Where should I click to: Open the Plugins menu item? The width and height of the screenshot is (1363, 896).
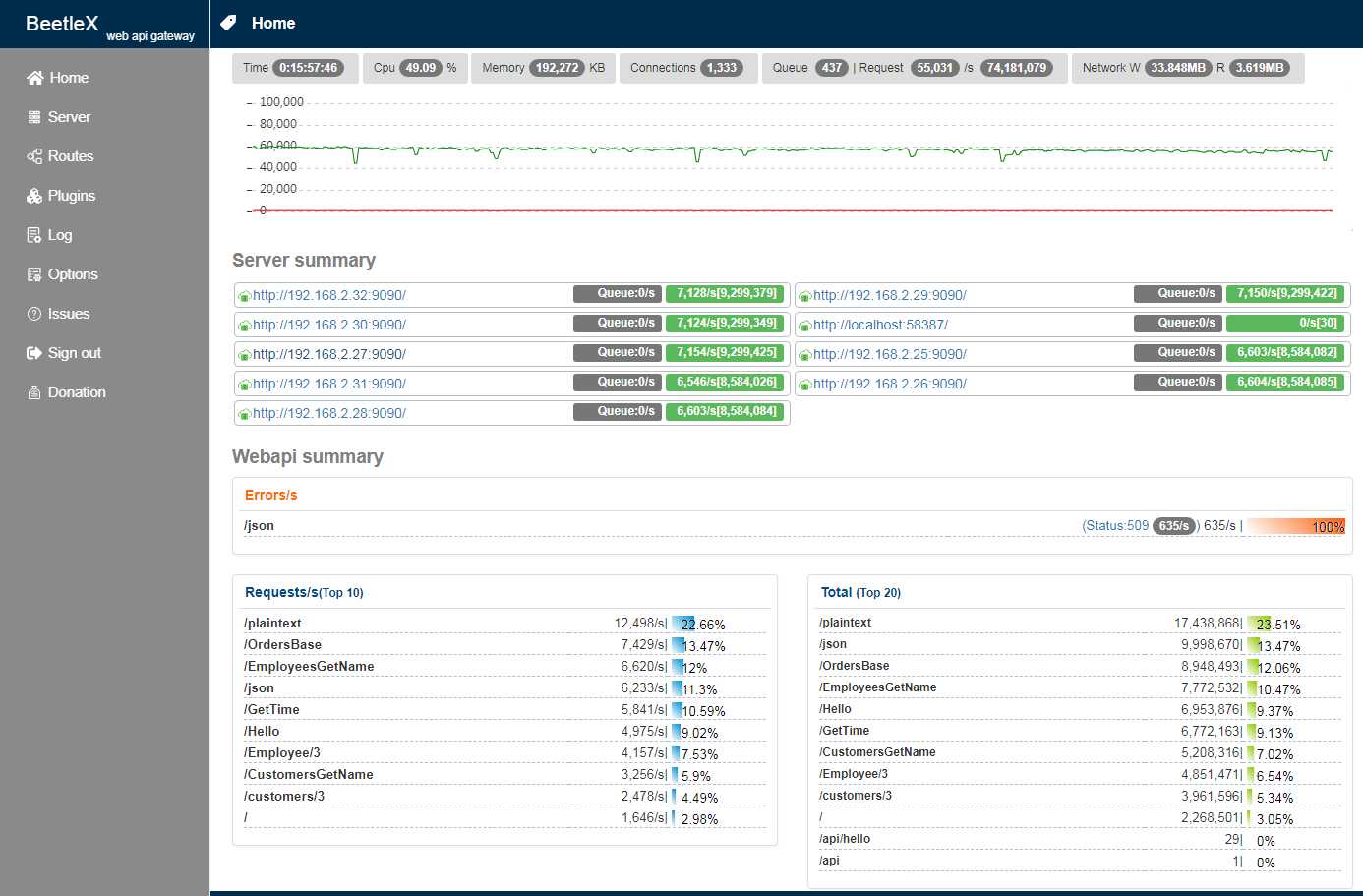(72, 196)
